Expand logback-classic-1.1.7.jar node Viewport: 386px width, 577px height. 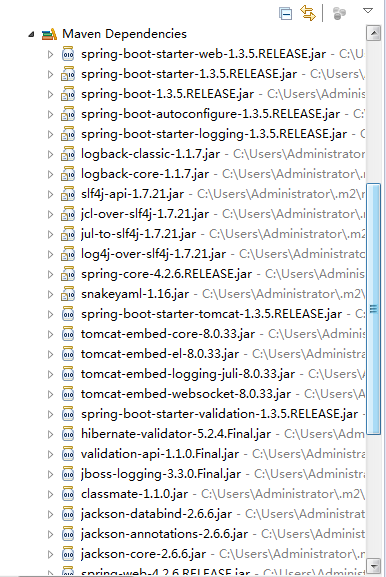click(x=50, y=154)
